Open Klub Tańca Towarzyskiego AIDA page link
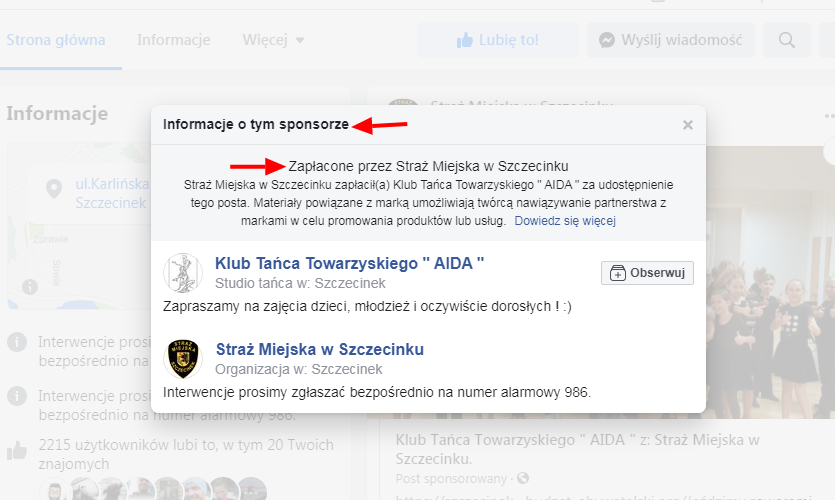Viewport: 835px width, 500px height. pyautogui.click(x=350, y=264)
